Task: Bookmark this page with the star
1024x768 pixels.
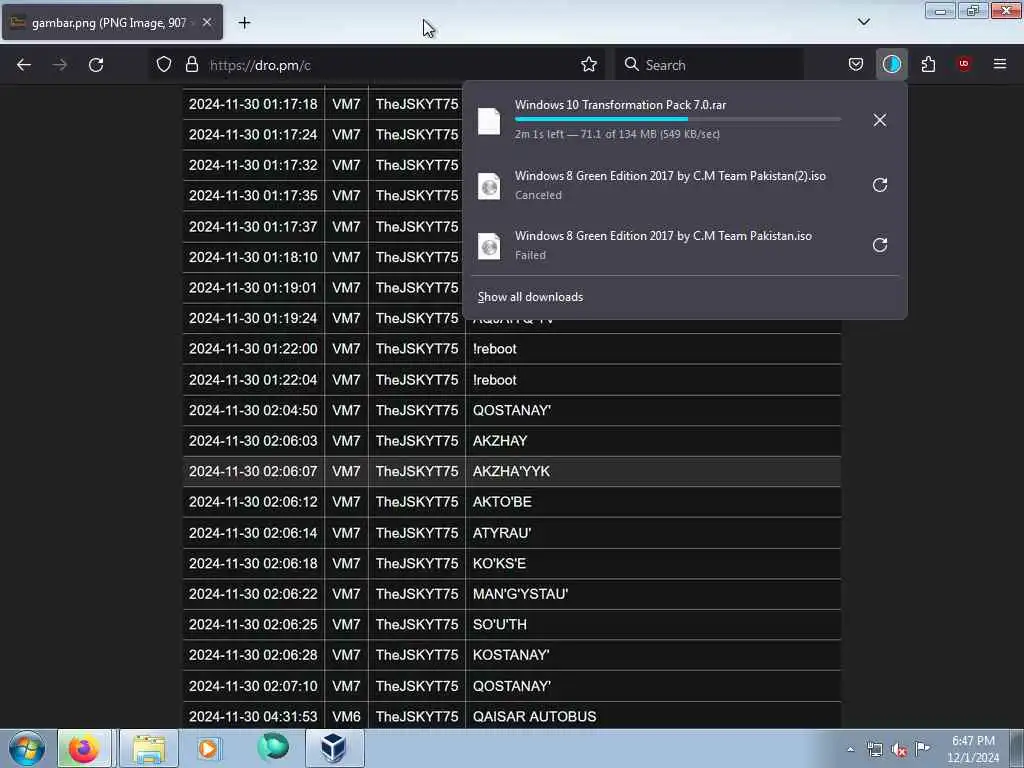Action: coord(588,64)
